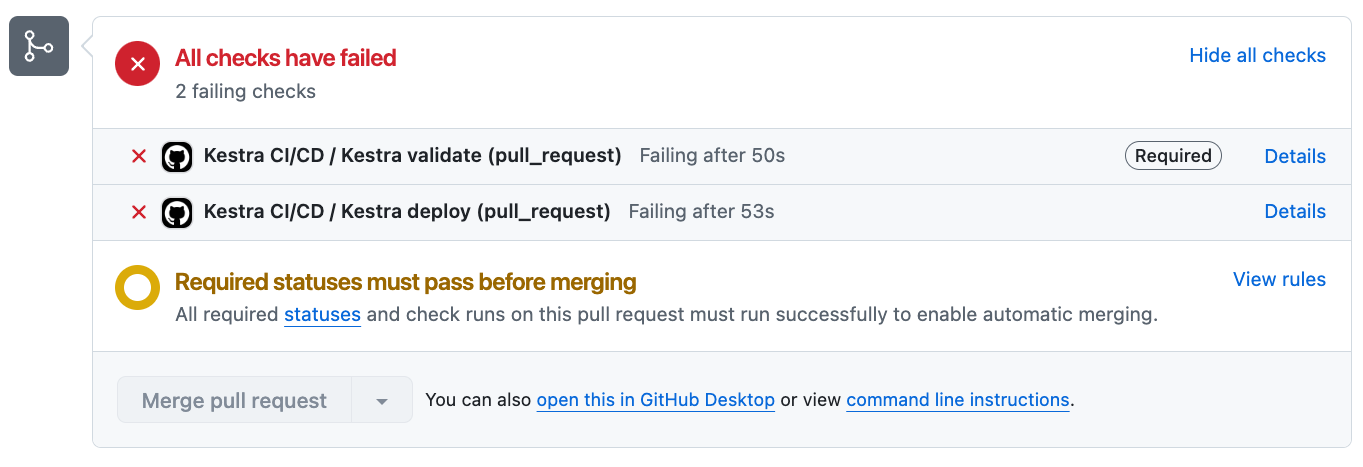Follow the 'statuses' hyperlink

pos(322,315)
